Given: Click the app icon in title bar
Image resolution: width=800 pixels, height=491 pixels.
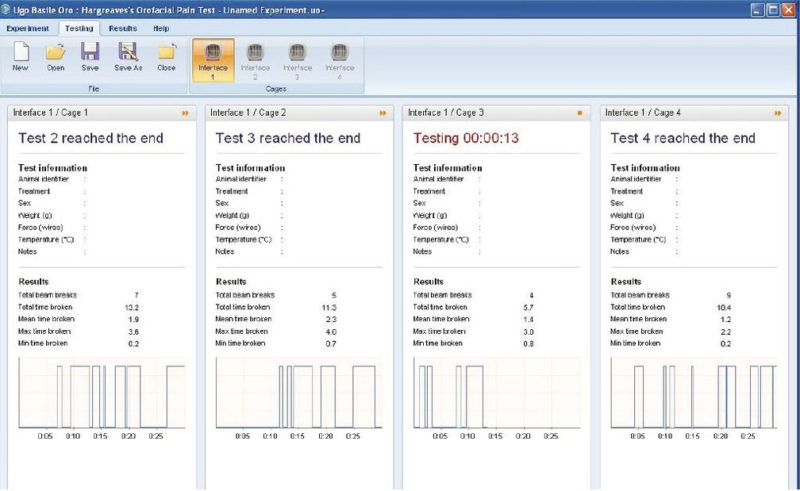Looking at the screenshot, I should coord(6,10).
